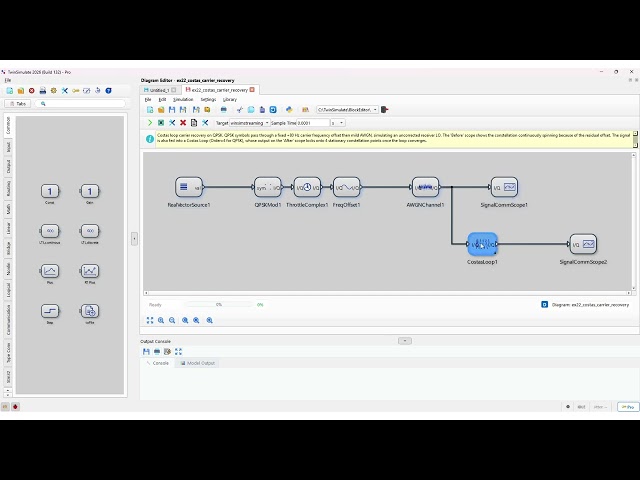Run simulation with green arrow icon

pyautogui.click(x=150, y=123)
